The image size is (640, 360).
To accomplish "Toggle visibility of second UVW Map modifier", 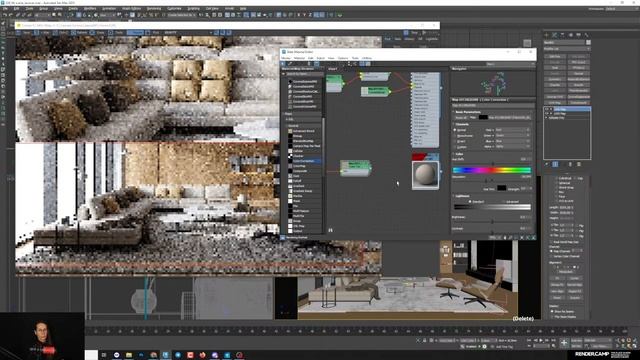I will [547, 113].
